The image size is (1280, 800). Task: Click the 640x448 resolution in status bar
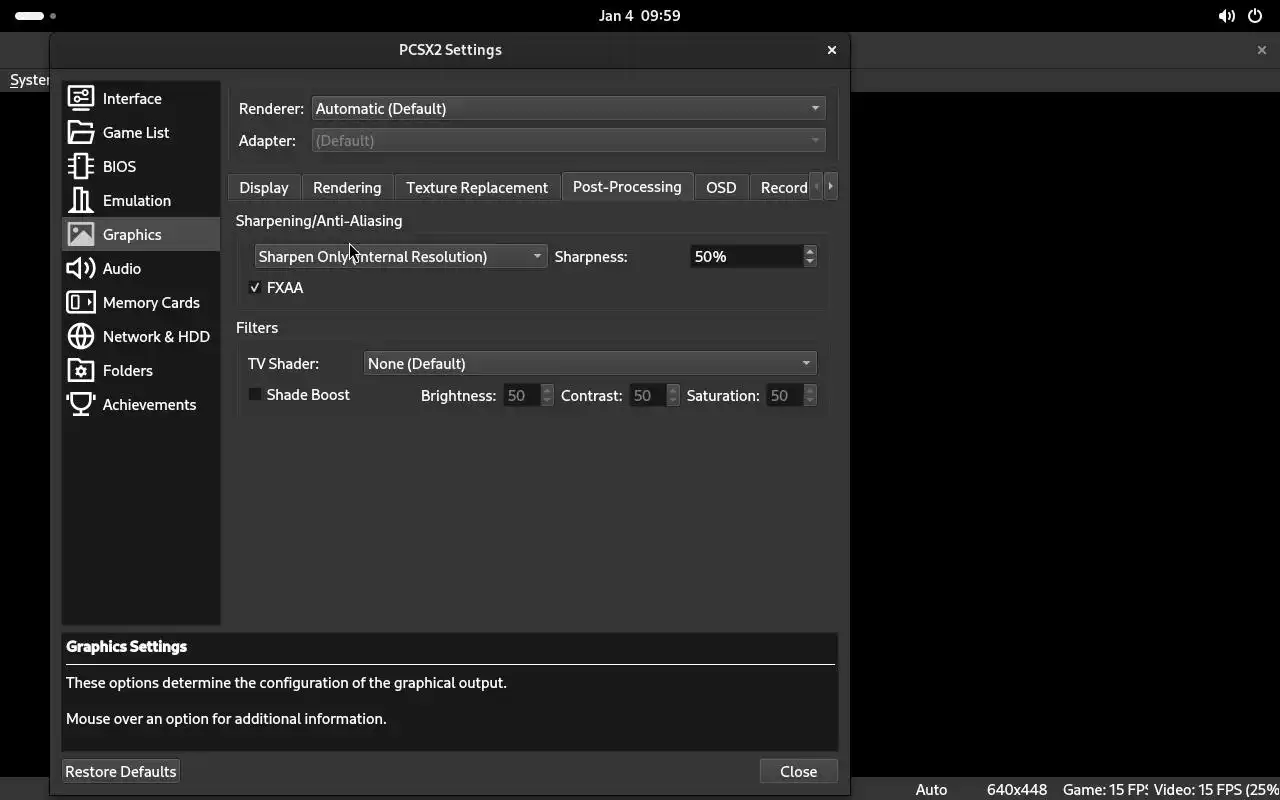(x=1017, y=789)
